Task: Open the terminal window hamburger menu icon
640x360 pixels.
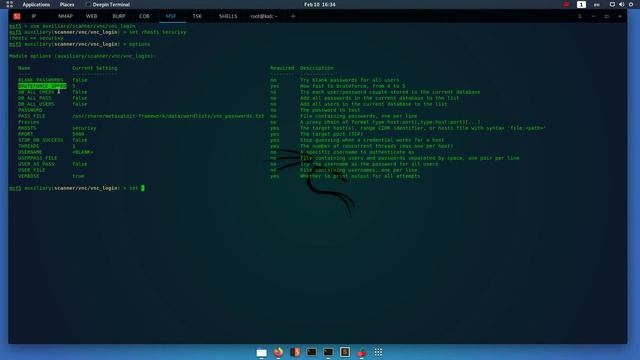Action: pos(580,16)
